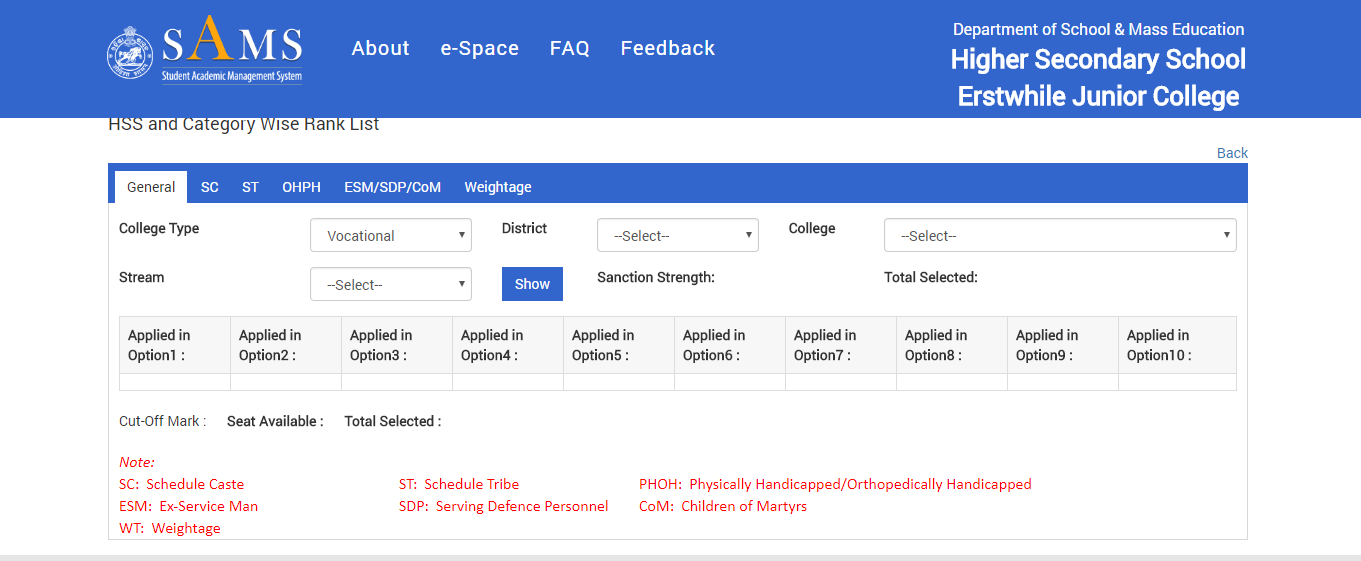Open the About page

pyautogui.click(x=380, y=48)
